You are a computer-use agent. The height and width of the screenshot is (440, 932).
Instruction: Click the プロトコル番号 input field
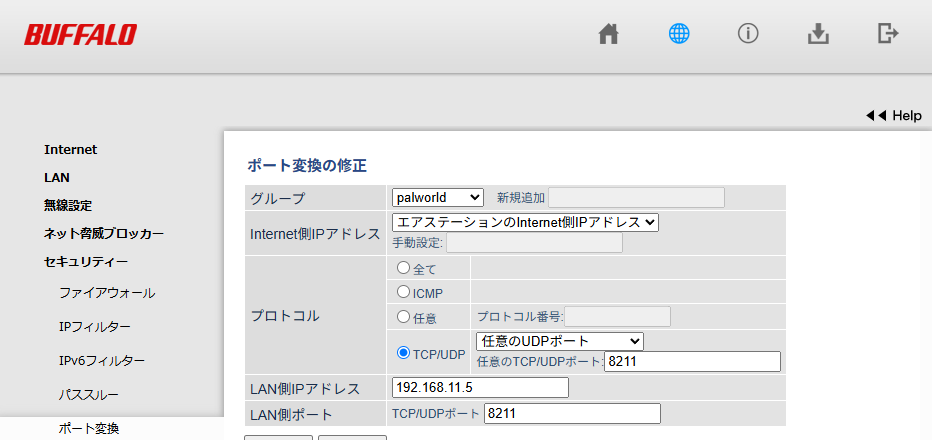click(618, 316)
